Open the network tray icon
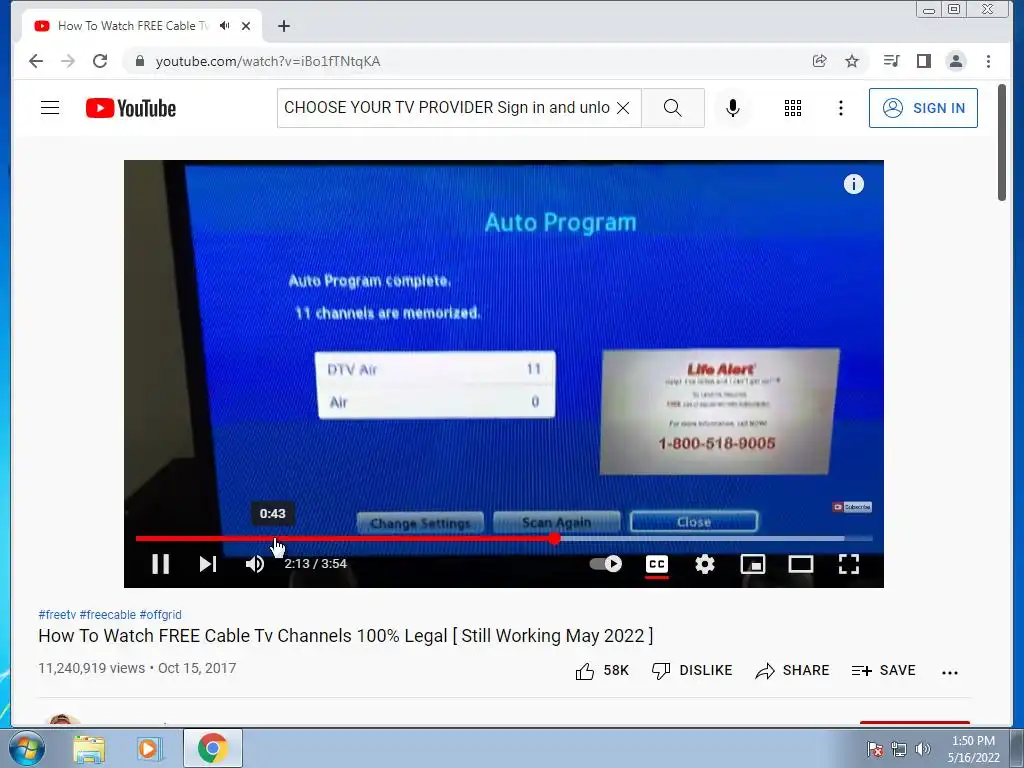Viewport: 1024px width, 768px height. tap(899, 749)
